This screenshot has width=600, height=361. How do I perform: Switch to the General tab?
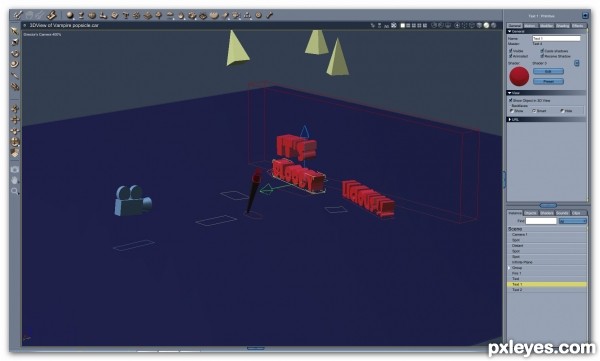[514, 26]
